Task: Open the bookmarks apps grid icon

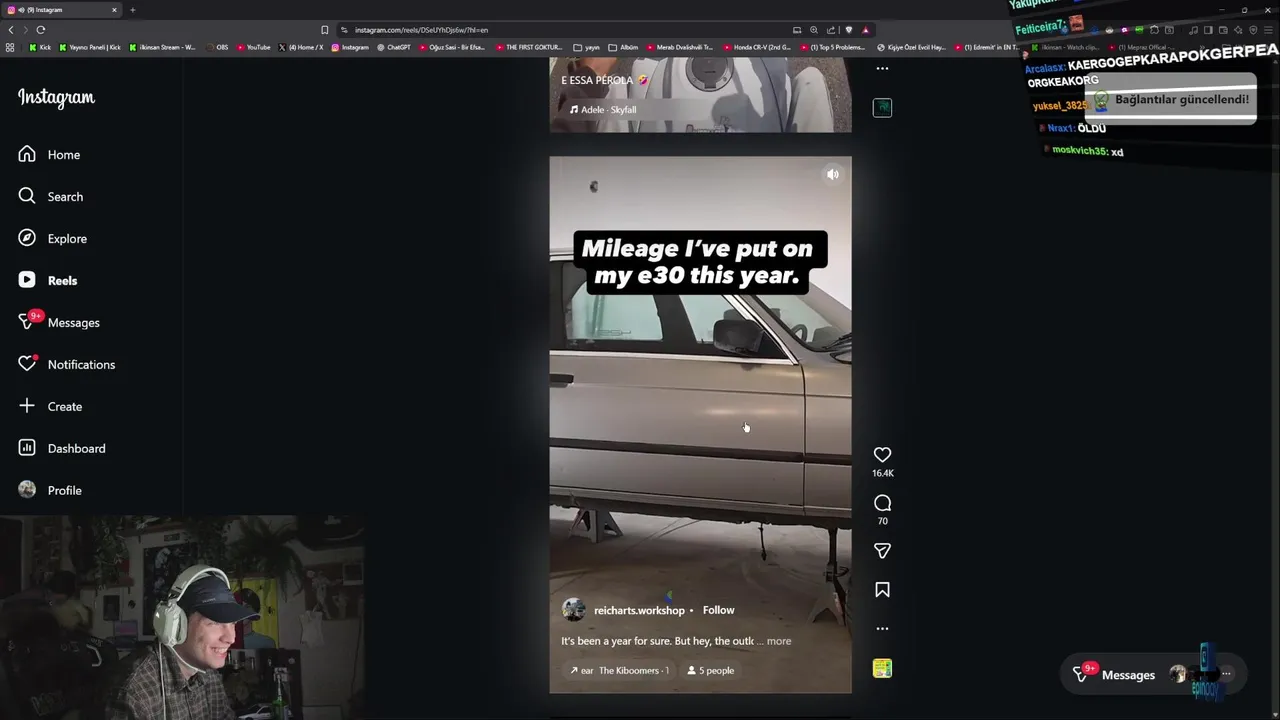Action: tap(10, 47)
